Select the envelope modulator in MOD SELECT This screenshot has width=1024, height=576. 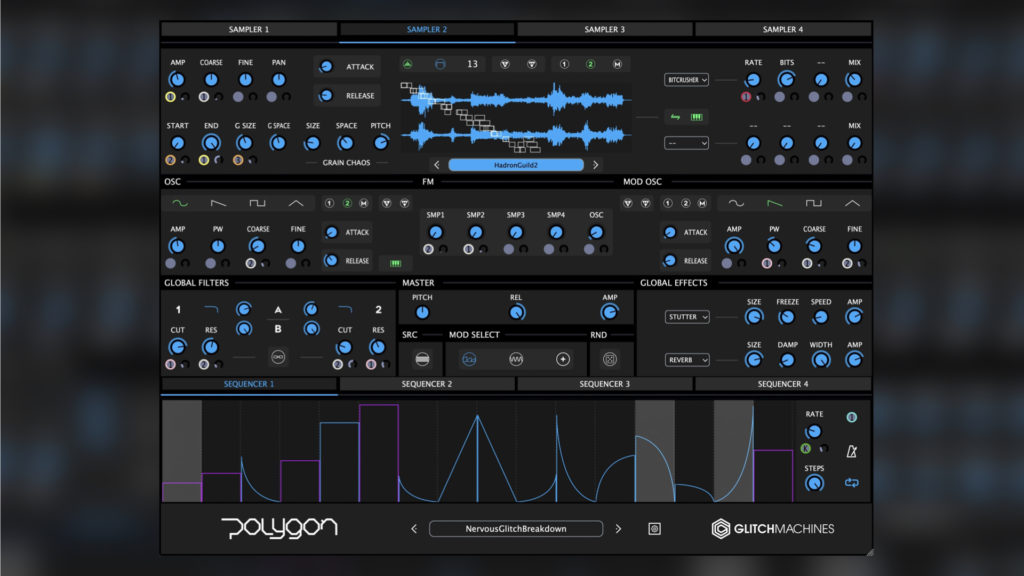[x=469, y=359]
